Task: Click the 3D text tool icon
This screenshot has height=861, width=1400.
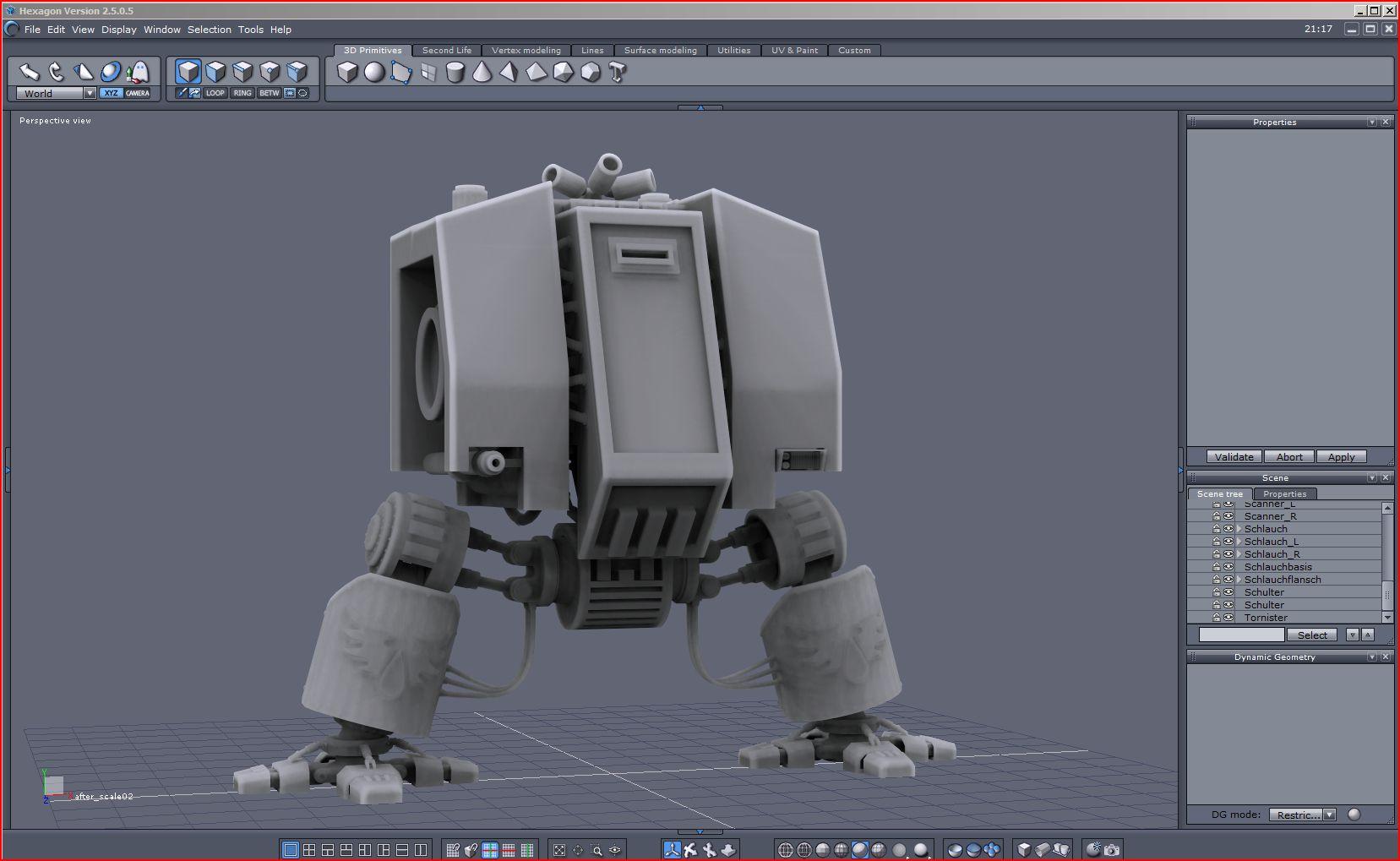Action: coord(618,73)
